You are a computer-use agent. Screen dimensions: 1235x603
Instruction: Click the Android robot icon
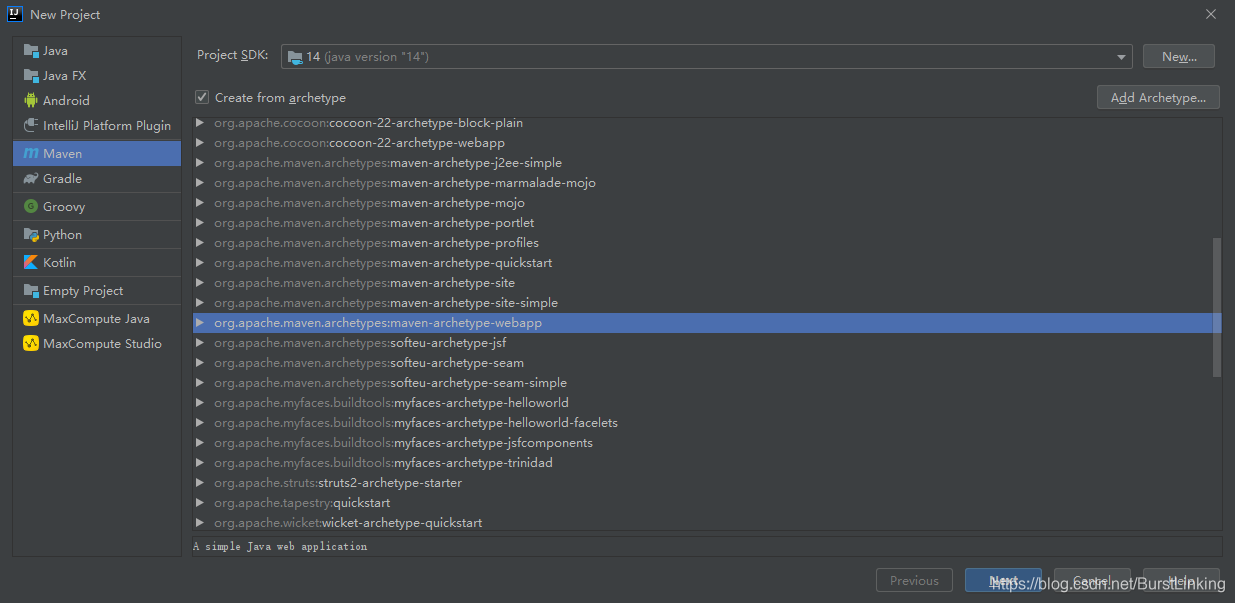(x=30, y=101)
